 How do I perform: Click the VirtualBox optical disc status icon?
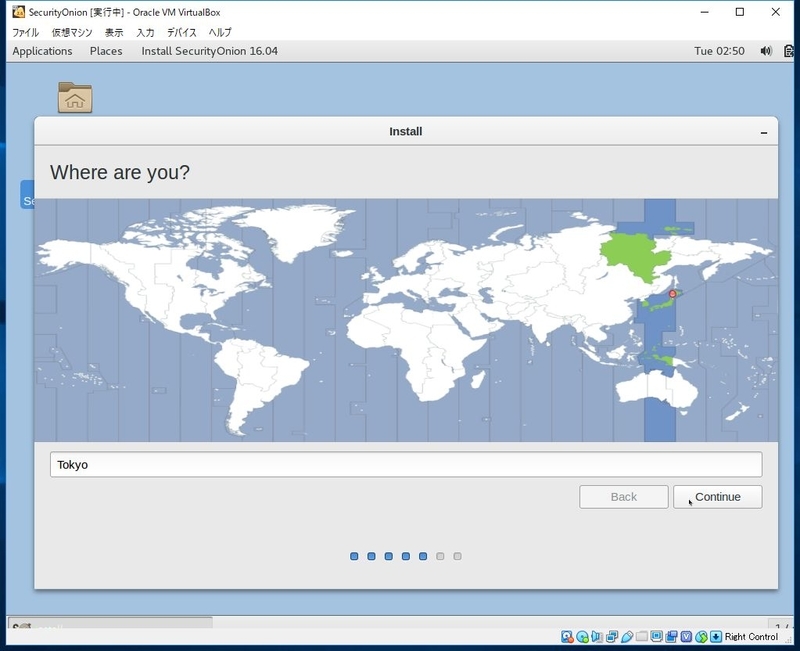click(x=582, y=637)
